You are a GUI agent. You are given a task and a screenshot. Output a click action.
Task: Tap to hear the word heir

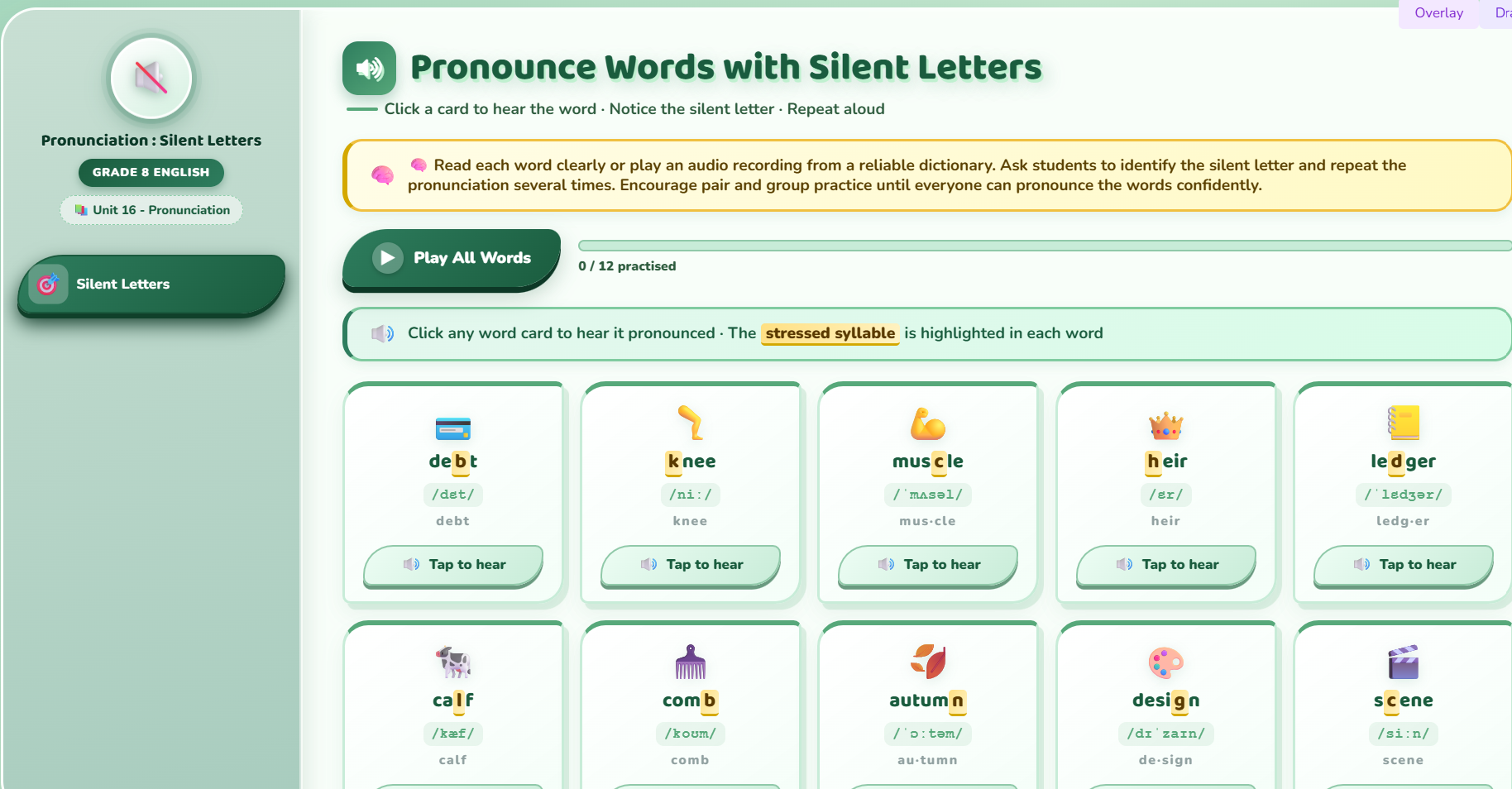[1165, 565]
